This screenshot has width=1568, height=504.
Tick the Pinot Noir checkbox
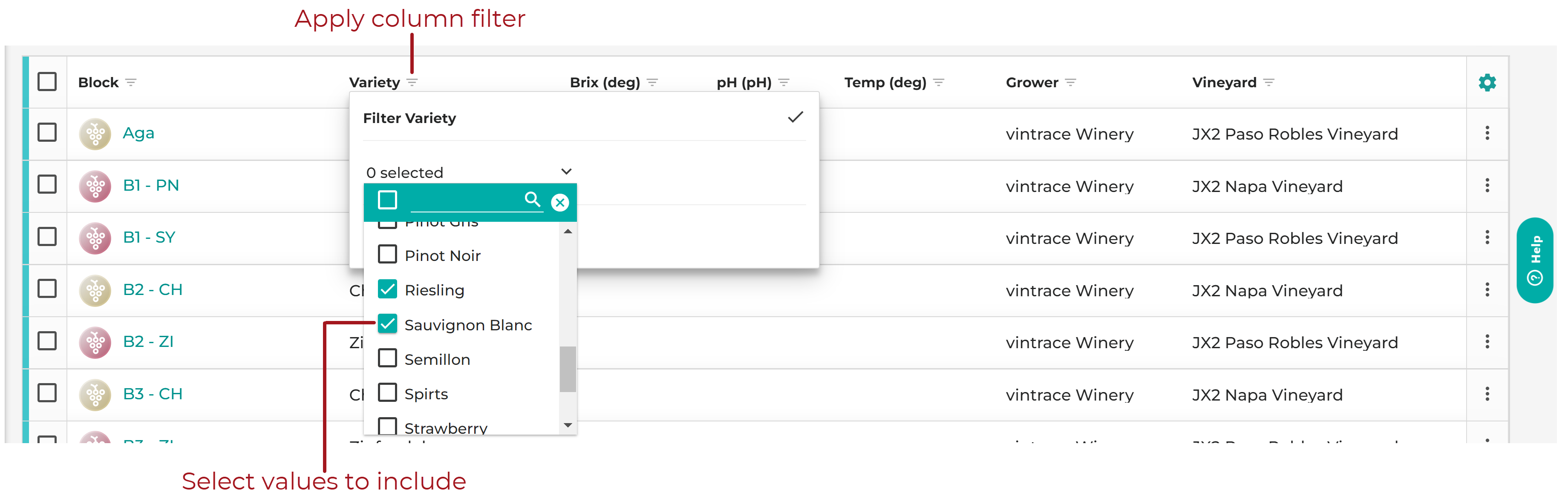[387, 255]
